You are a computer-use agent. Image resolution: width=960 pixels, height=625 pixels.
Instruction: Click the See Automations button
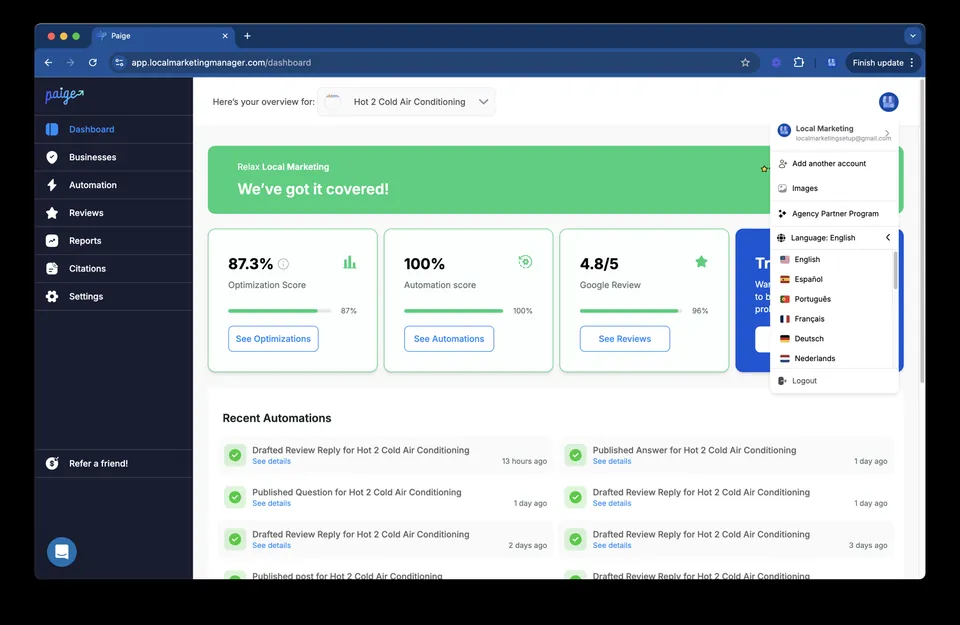tap(449, 339)
